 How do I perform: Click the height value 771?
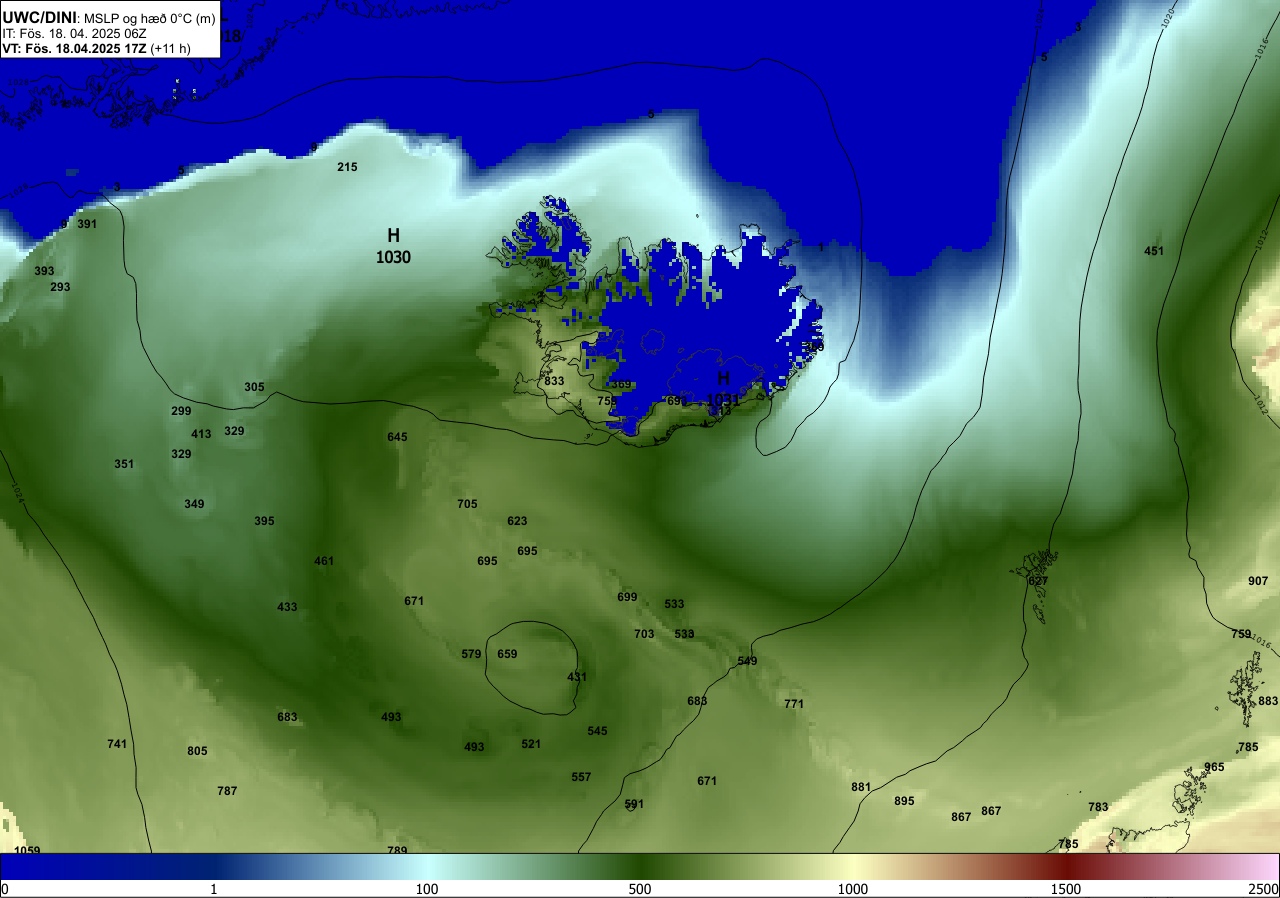(x=794, y=704)
